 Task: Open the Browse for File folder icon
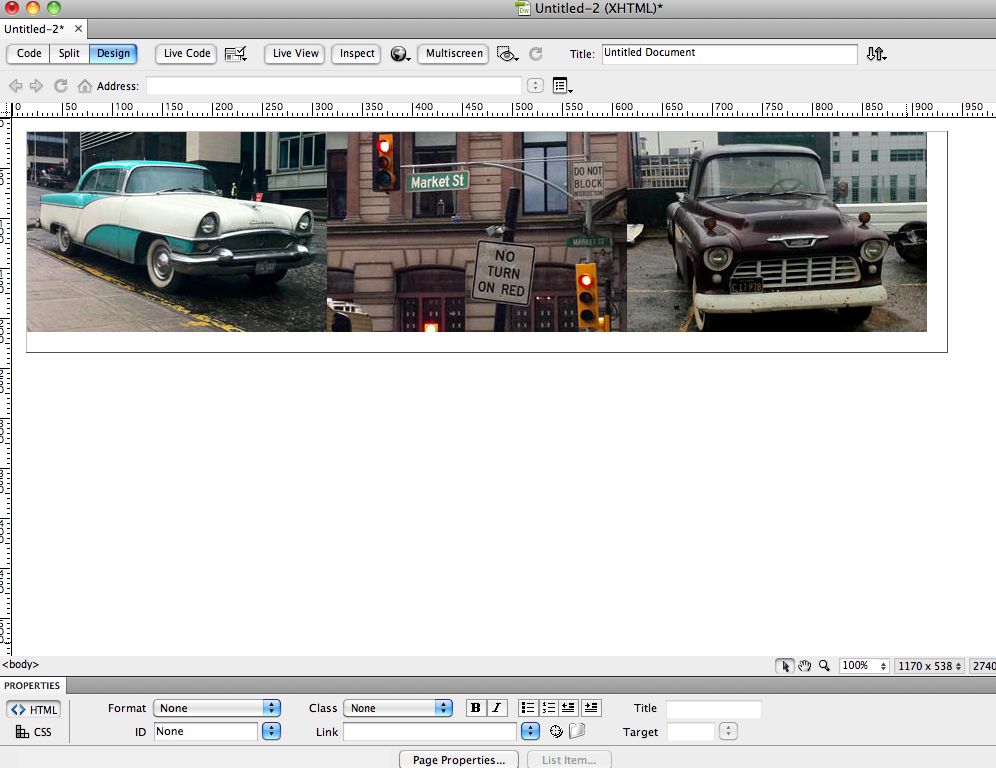pos(578,731)
